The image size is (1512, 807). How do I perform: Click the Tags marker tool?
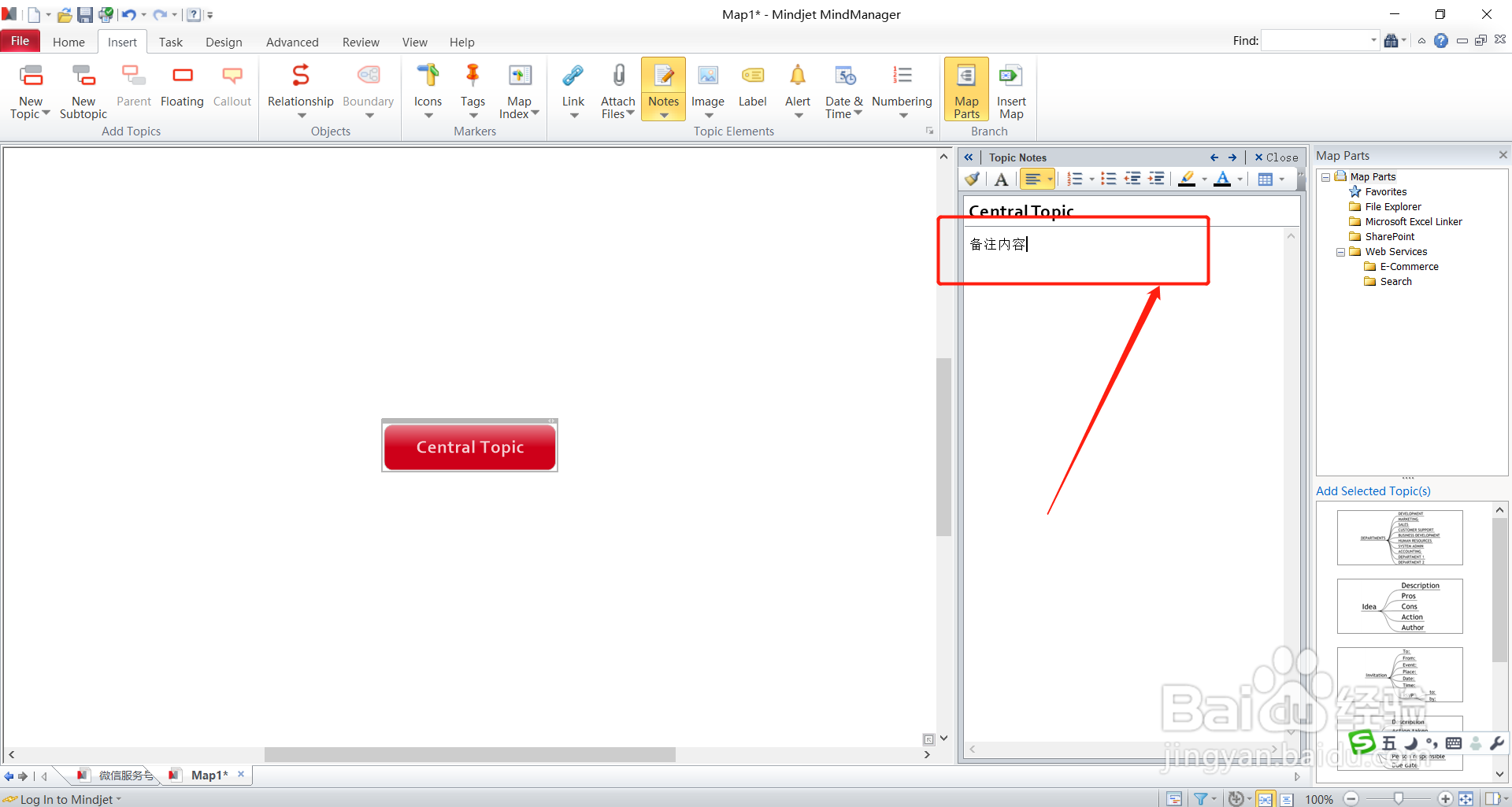pos(472,91)
